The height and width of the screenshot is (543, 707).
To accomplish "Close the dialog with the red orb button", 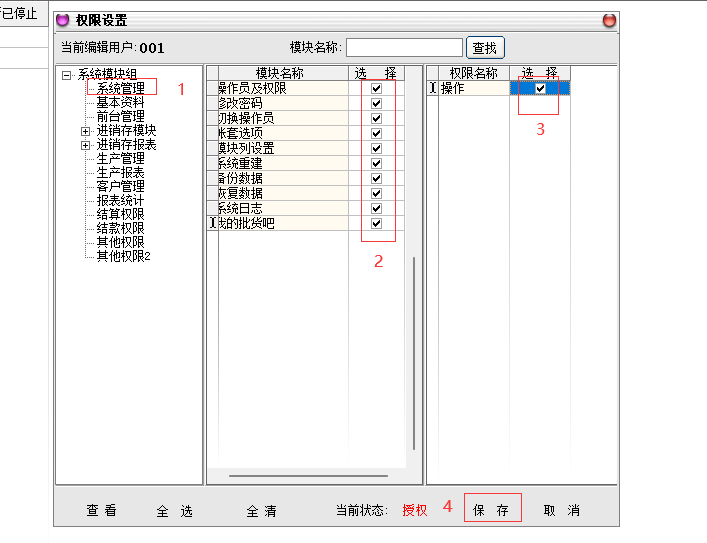I will [x=609, y=20].
